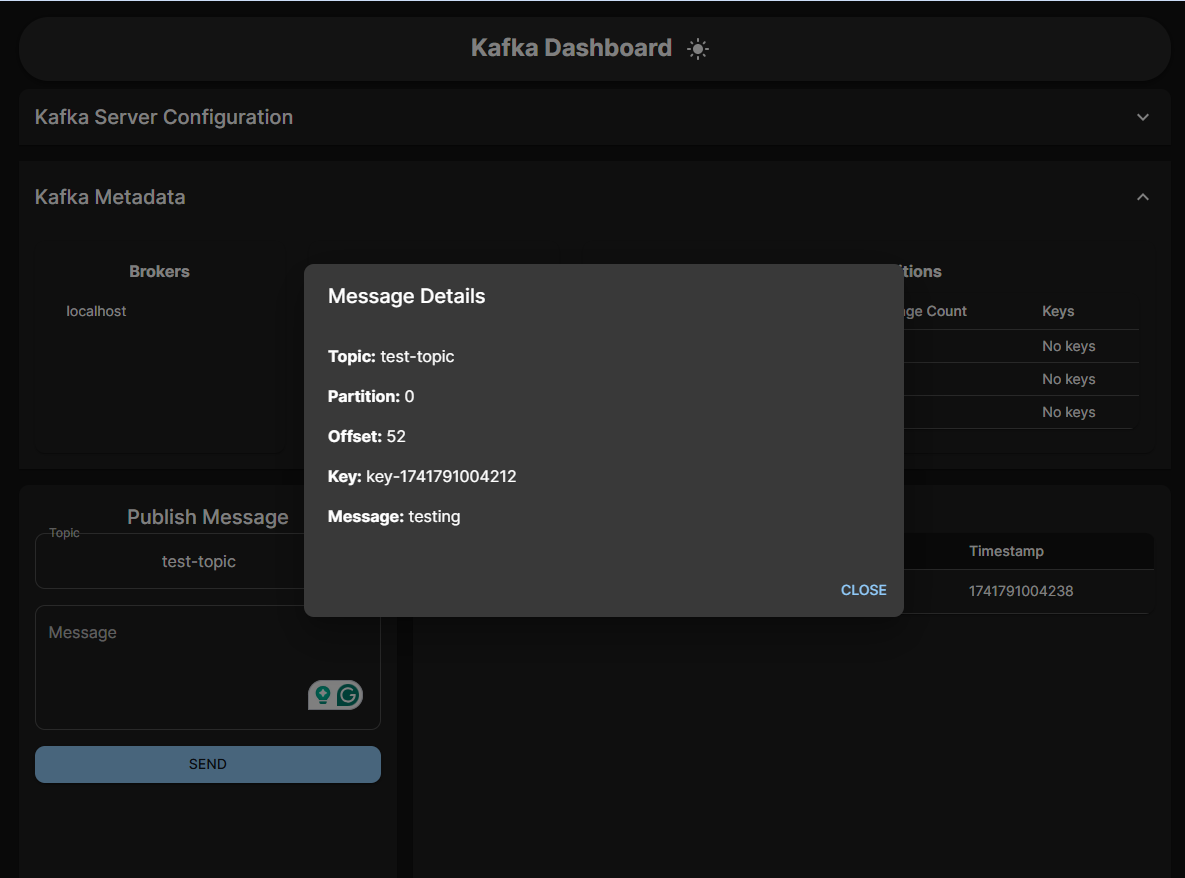This screenshot has width=1185, height=878.
Task: Click the Offset: 52 line in dialog
Action: [367, 436]
